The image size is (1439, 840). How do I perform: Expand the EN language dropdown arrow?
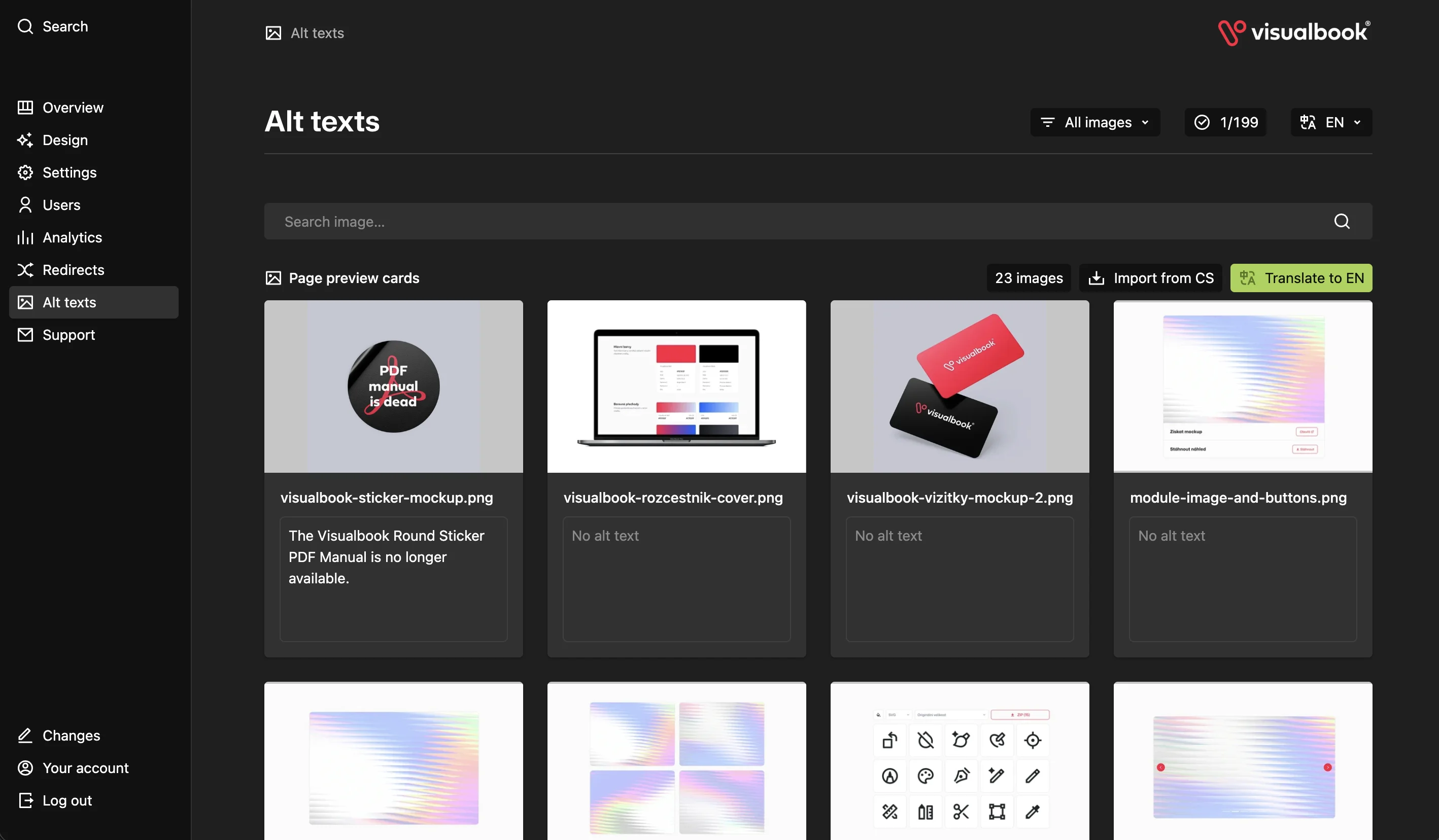[x=1357, y=122]
